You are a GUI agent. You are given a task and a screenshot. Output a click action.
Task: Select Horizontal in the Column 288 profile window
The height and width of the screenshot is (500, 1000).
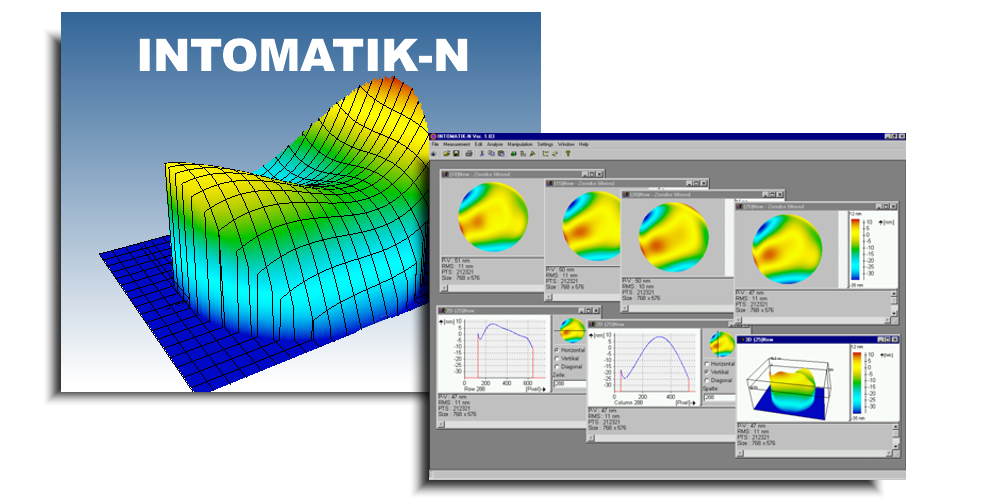(719, 364)
